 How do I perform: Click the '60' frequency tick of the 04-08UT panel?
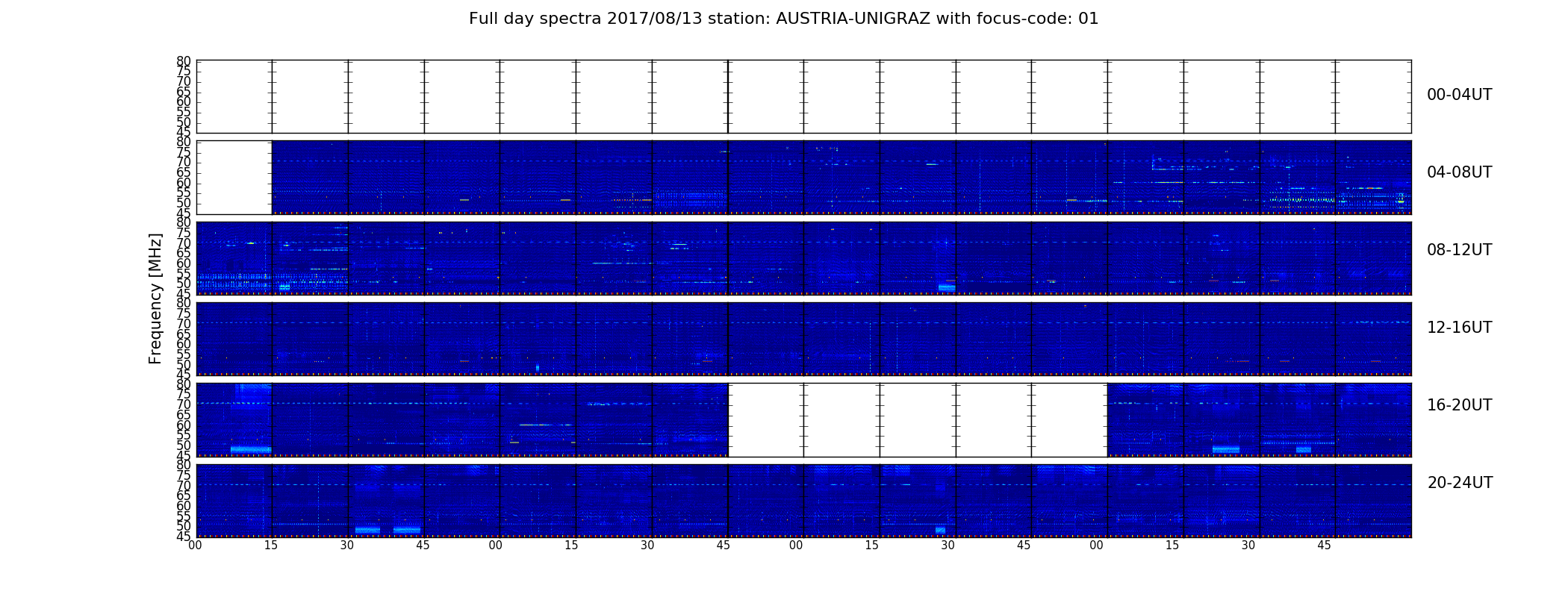click(184, 183)
